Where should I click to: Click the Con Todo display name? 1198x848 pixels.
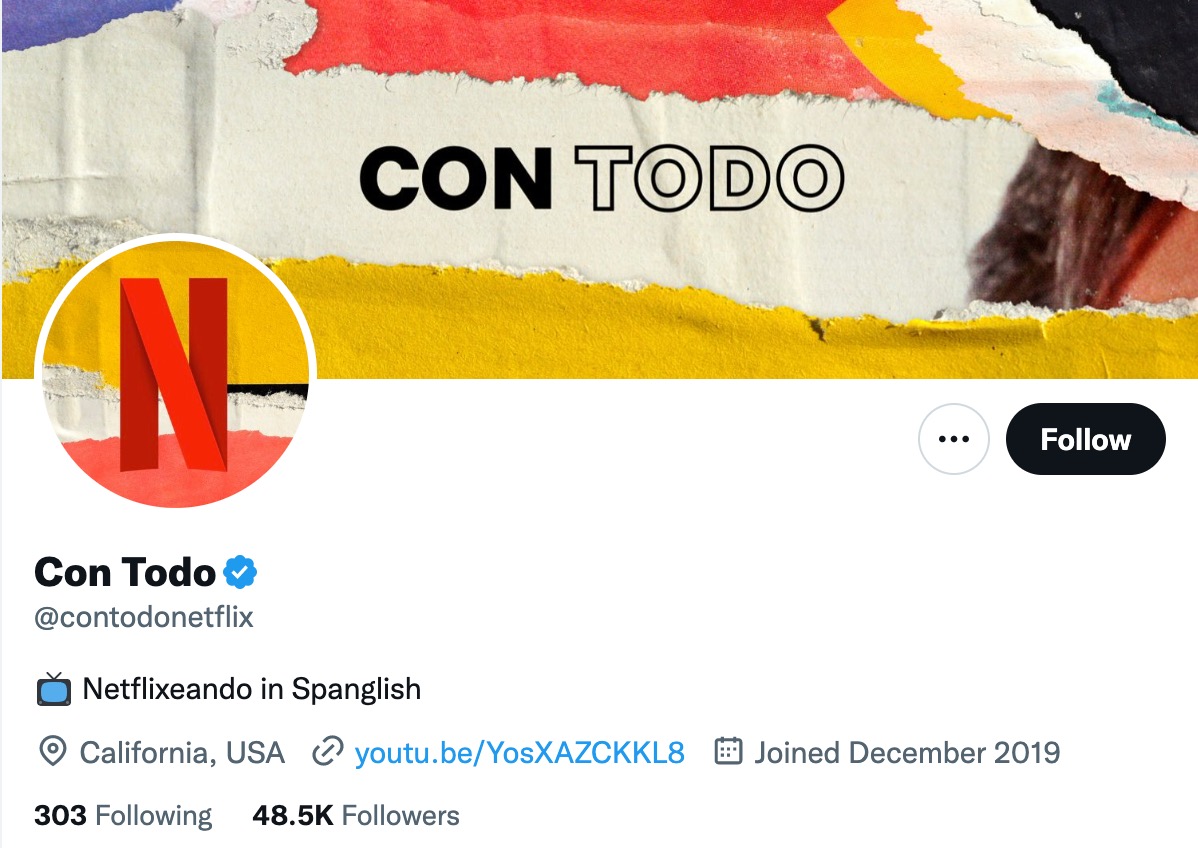(125, 572)
